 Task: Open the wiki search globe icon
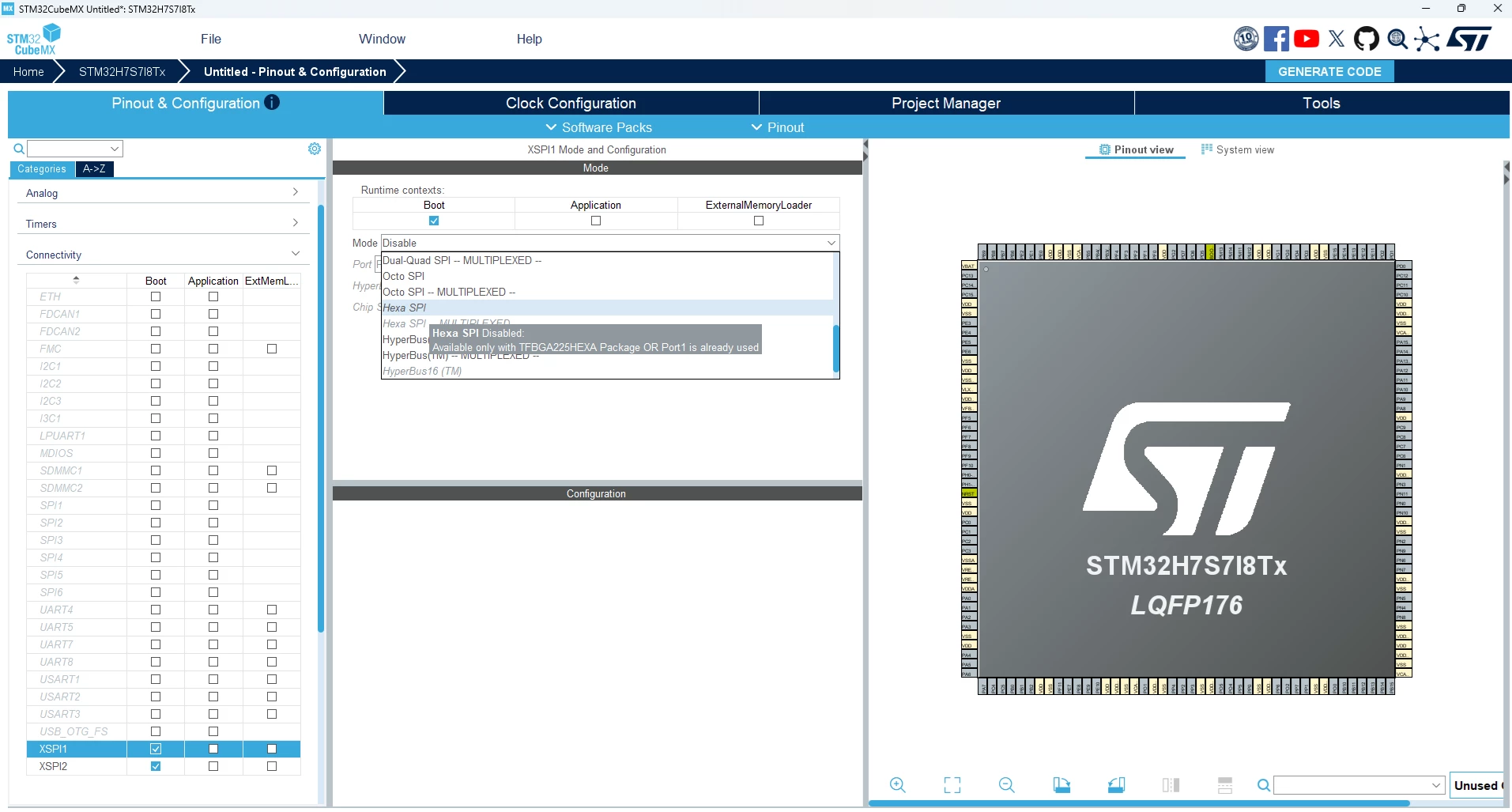pyautogui.click(x=1397, y=39)
